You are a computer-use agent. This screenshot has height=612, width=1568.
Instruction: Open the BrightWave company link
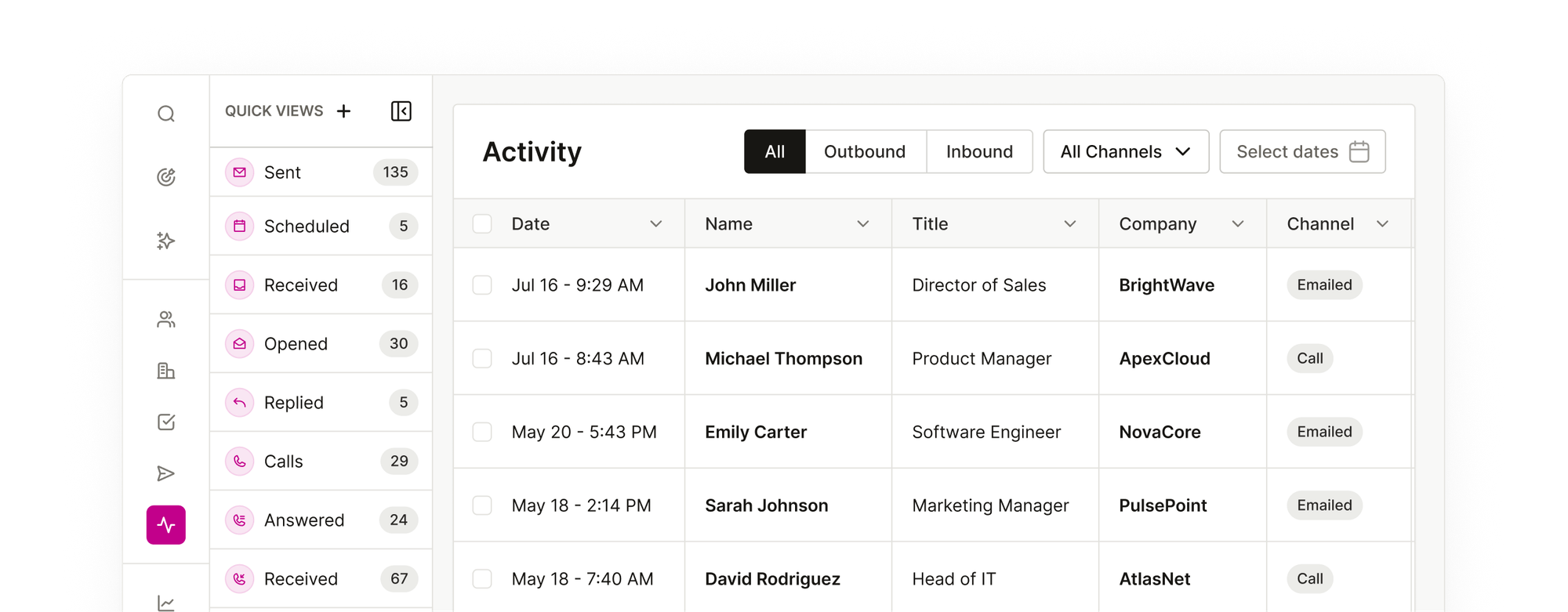[x=1167, y=285]
